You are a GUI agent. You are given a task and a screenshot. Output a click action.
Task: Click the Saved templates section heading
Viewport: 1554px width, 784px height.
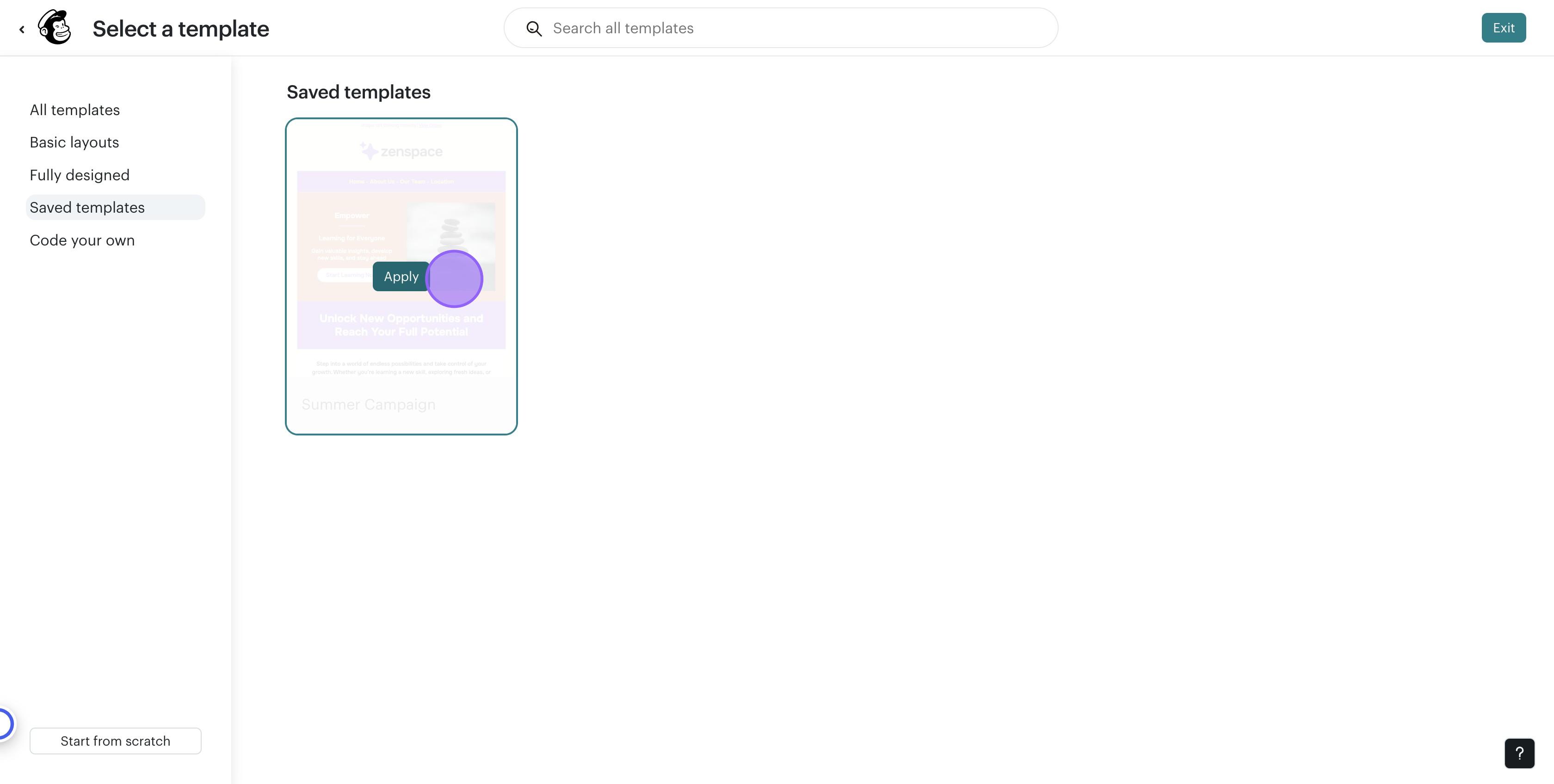point(358,92)
